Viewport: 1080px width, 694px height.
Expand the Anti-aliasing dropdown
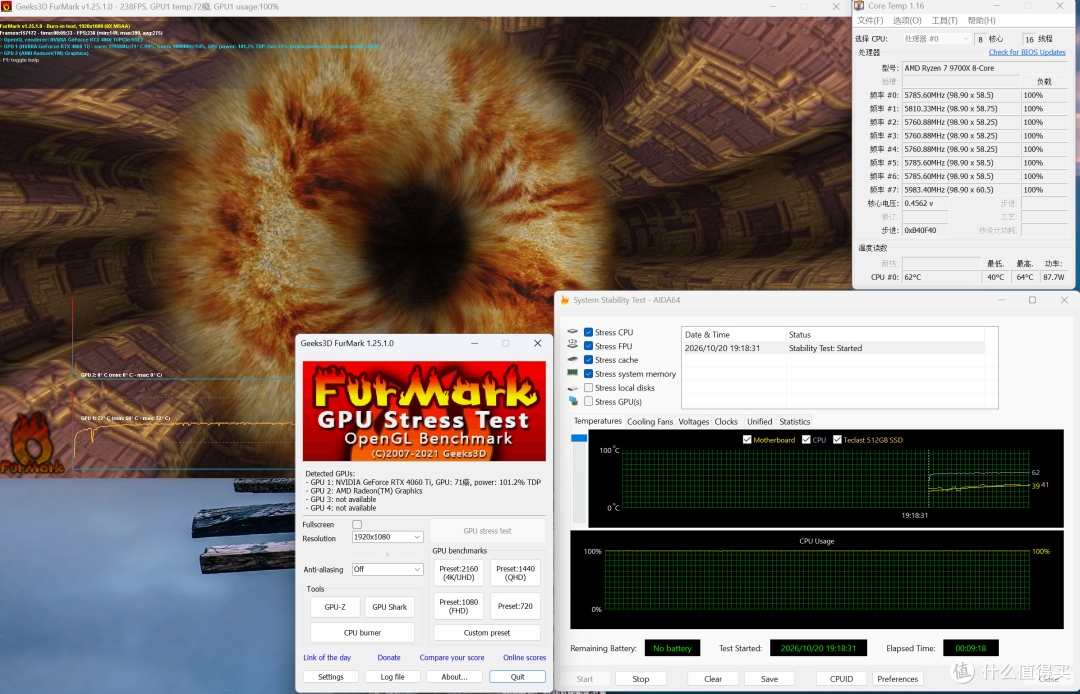[387, 569]
